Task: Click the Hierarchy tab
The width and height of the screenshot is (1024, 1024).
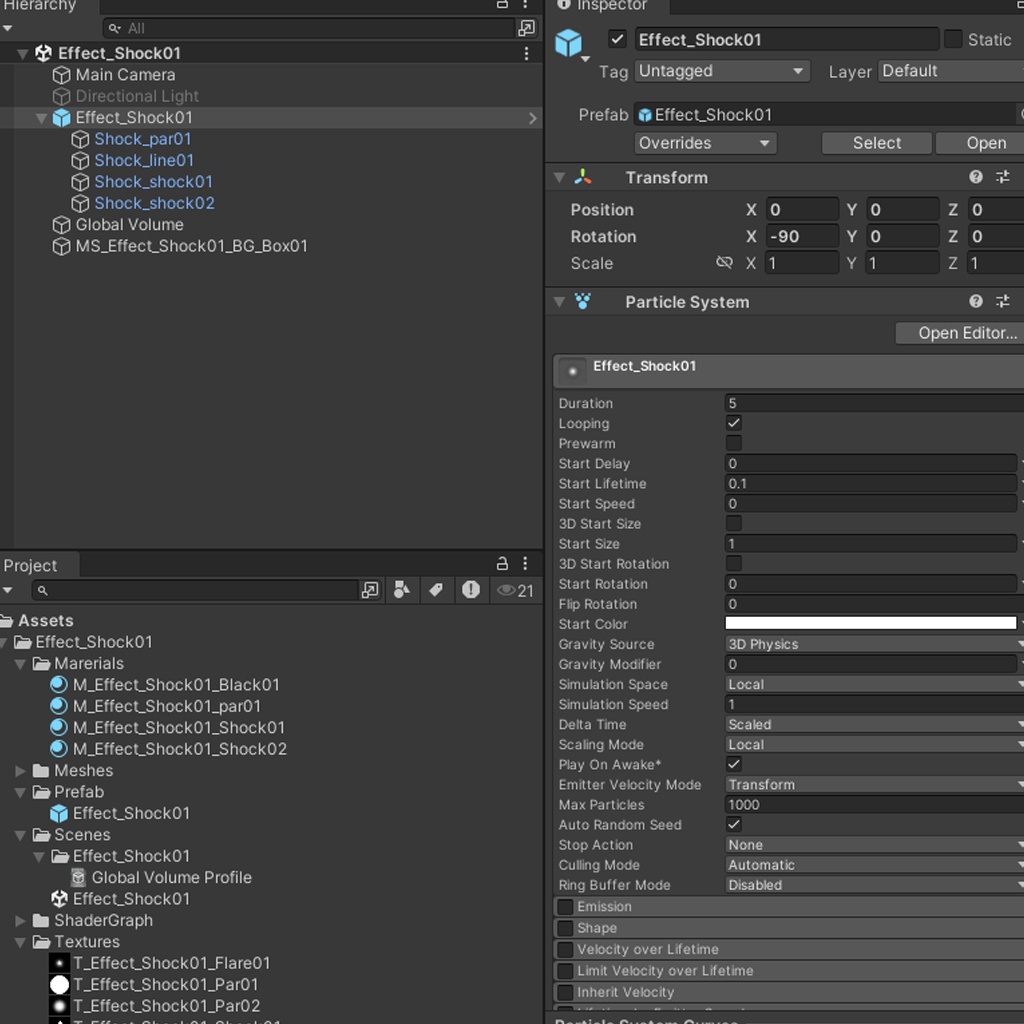Action: click(x=38, y=5)
